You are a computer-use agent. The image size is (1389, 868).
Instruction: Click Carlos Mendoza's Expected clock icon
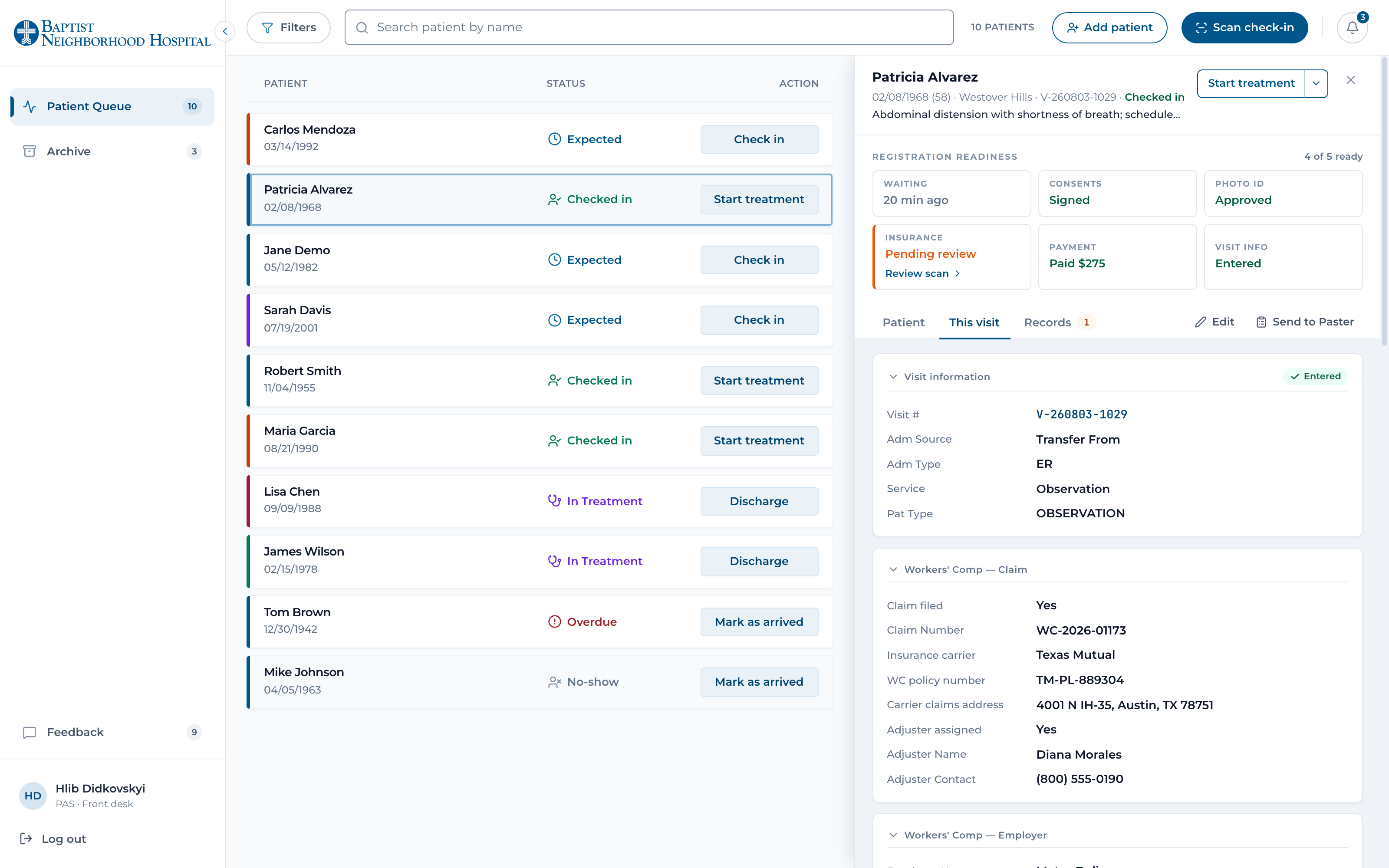coord(554,139)
